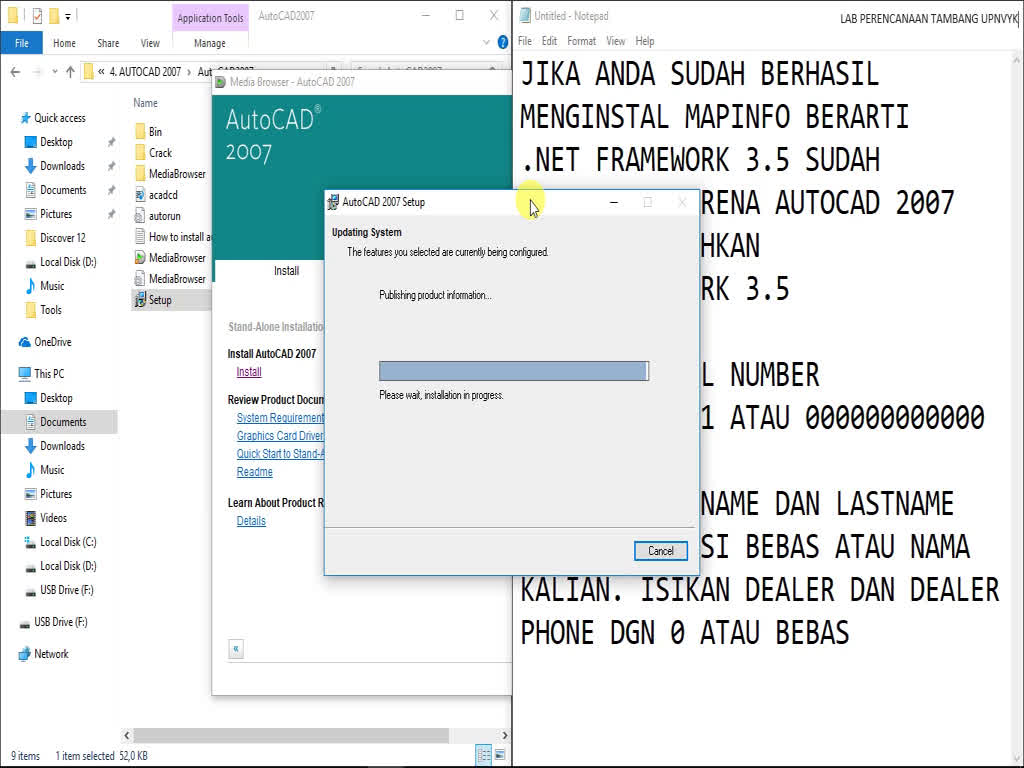
Task: Open Notepad Help menu
Action: click(x=645, y=41)
